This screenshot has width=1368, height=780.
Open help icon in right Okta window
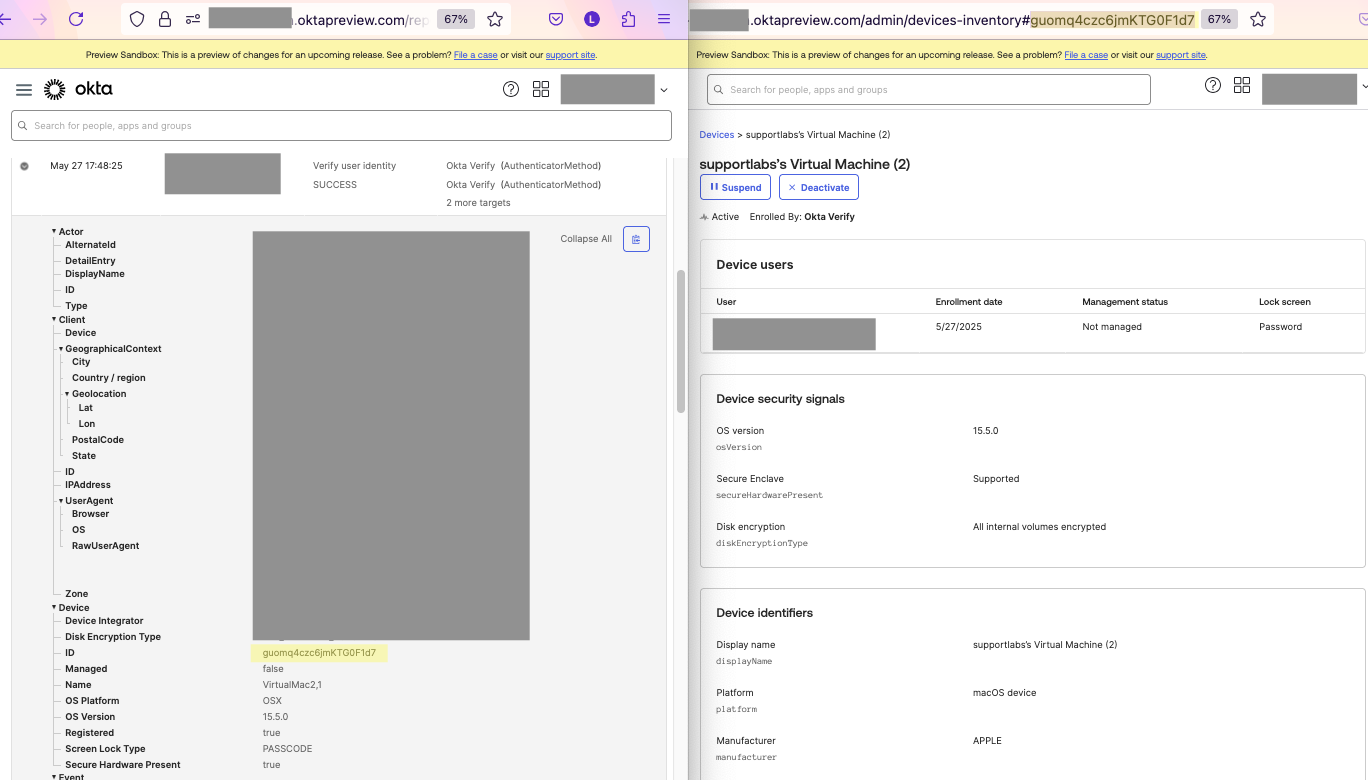(x=1212, y=85)
